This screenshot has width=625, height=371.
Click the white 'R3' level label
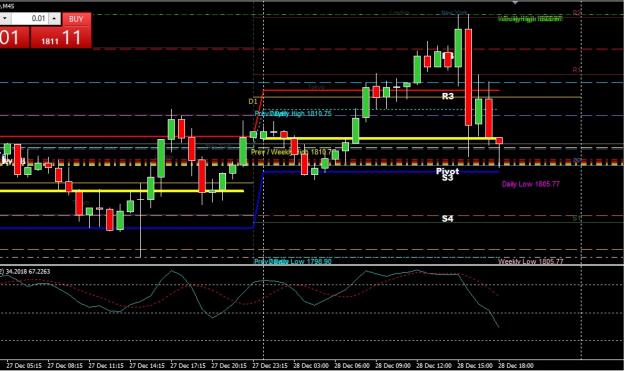point(448,96)
